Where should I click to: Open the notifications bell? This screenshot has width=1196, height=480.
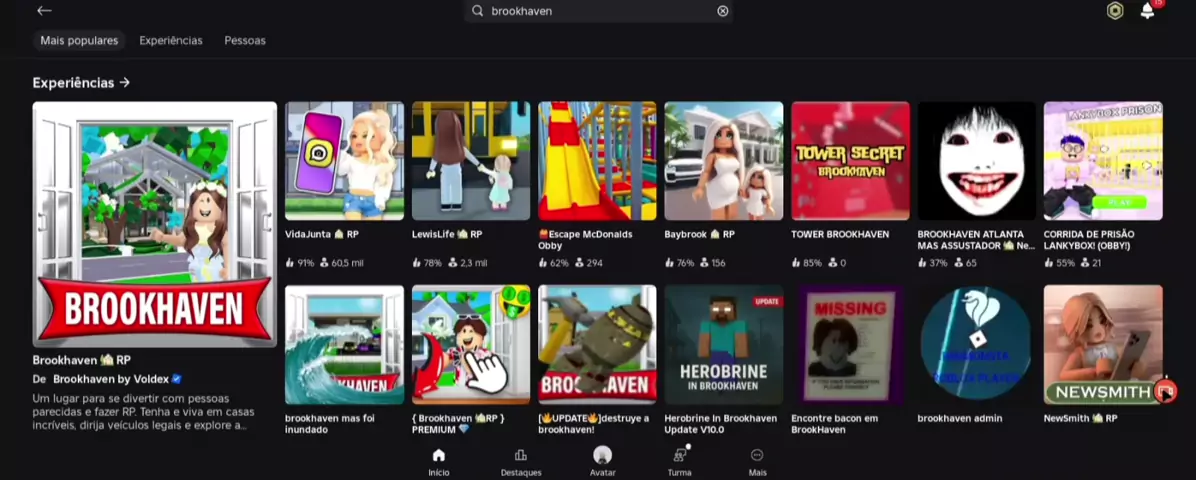[1148, 11]
